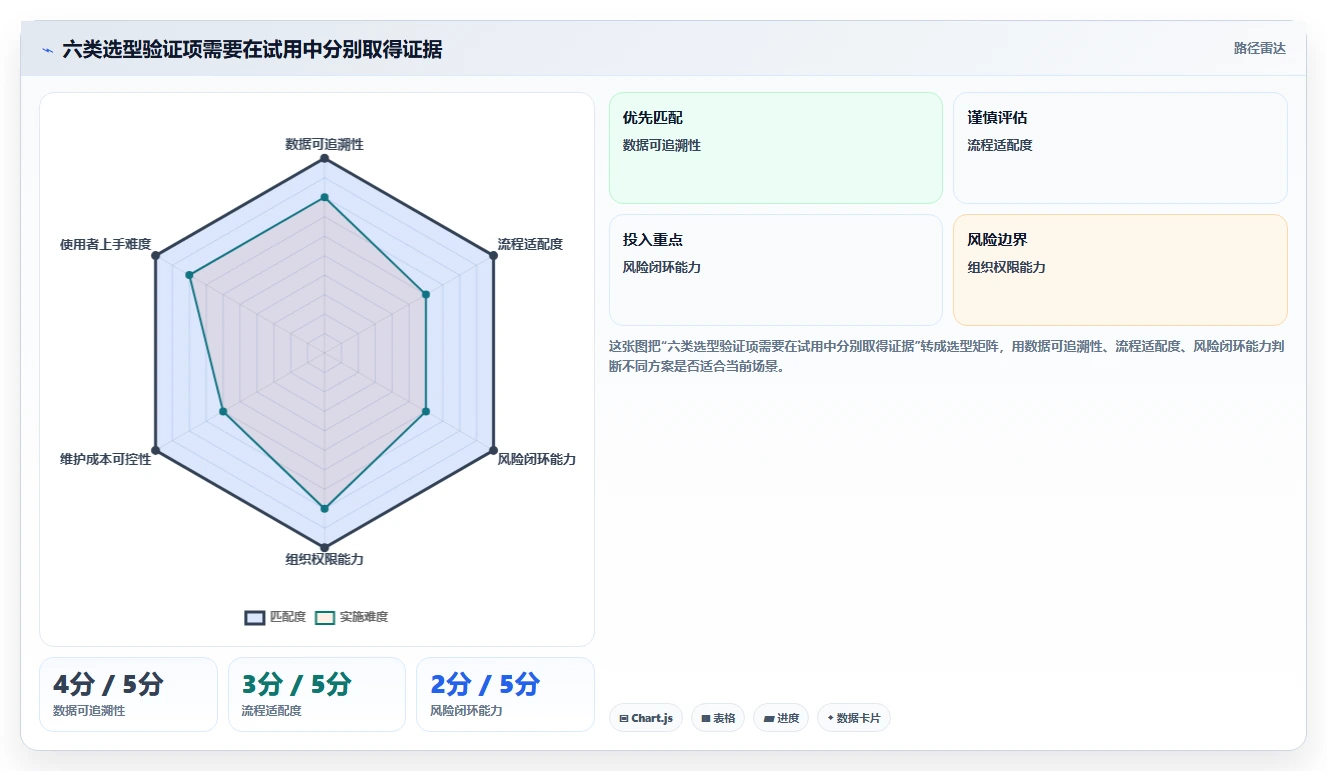Click the description paragraph starting 这张图把
The height and width of the screenshot is (771, 1327).
947,356
